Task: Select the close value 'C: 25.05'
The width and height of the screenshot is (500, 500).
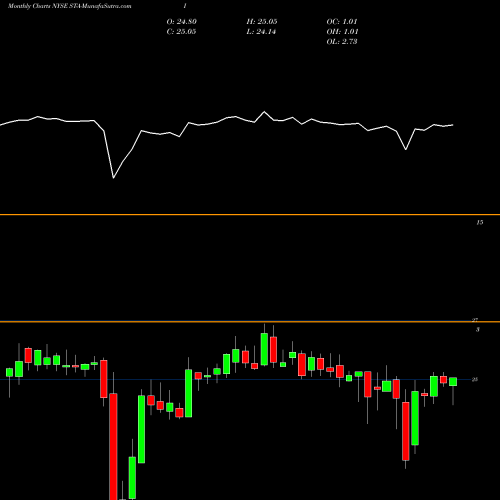Action: coord(181,32)
